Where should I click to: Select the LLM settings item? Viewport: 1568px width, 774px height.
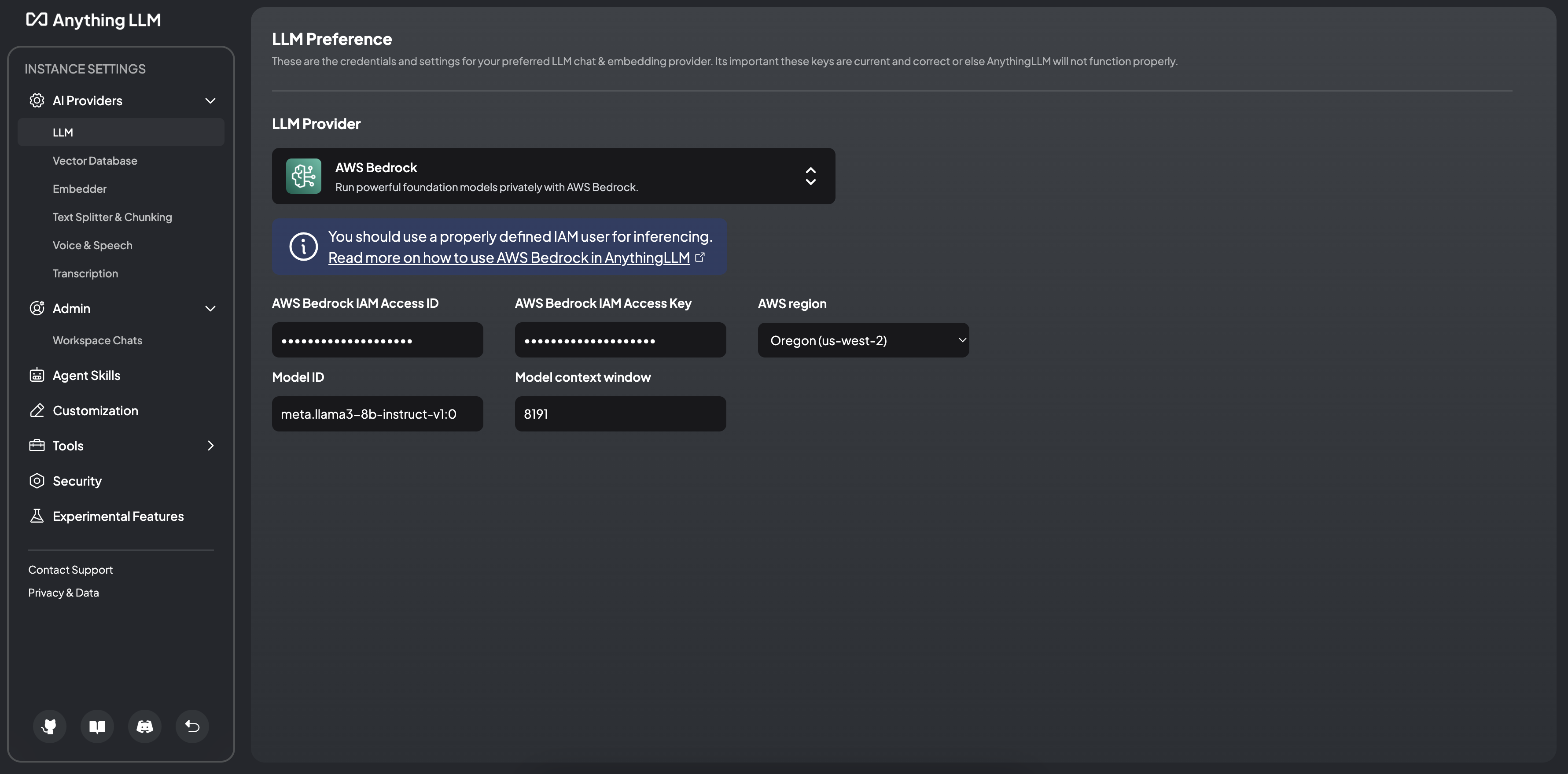(x=121, y=132)
